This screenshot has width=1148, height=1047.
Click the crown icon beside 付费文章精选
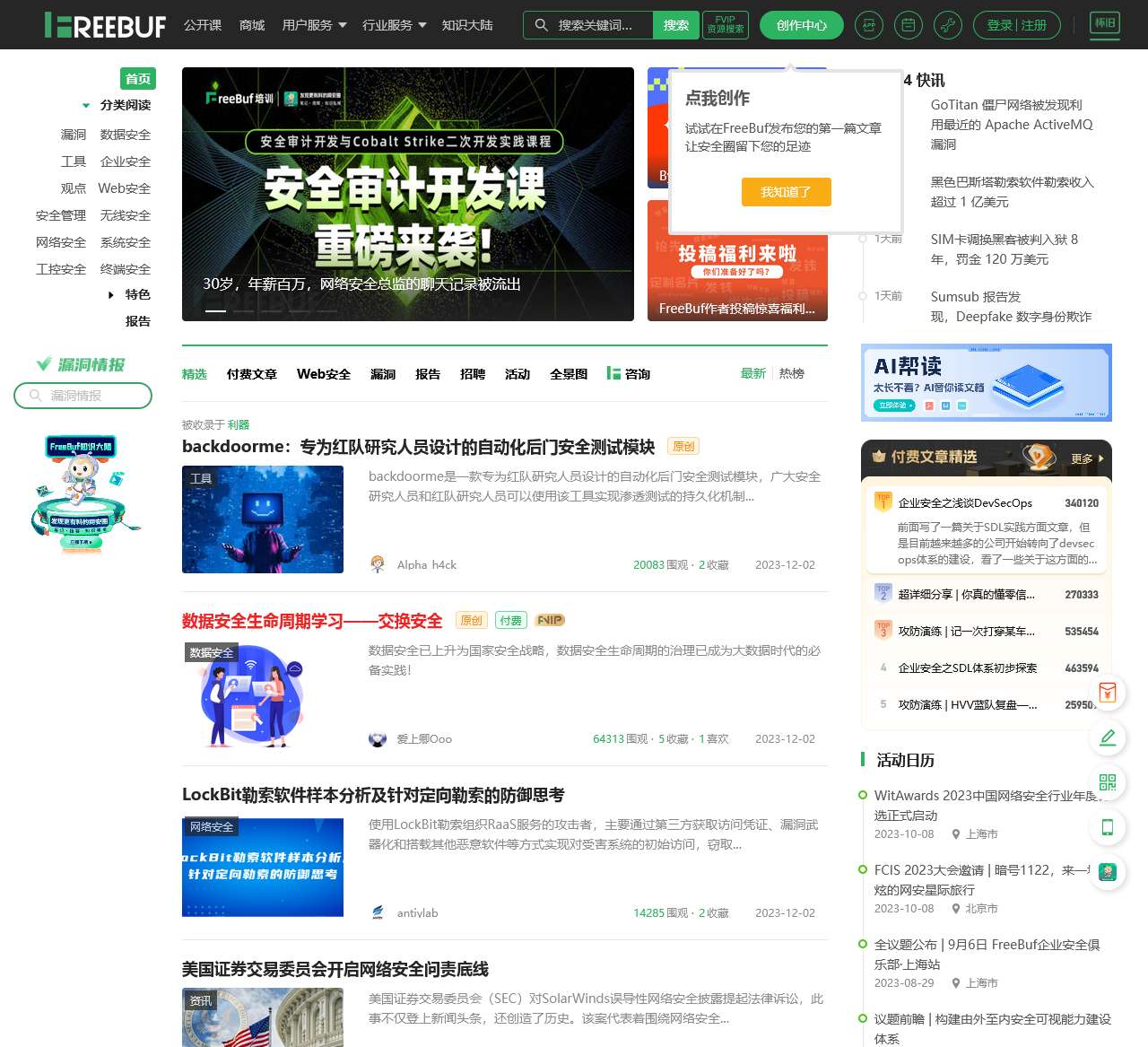point(879,456)
